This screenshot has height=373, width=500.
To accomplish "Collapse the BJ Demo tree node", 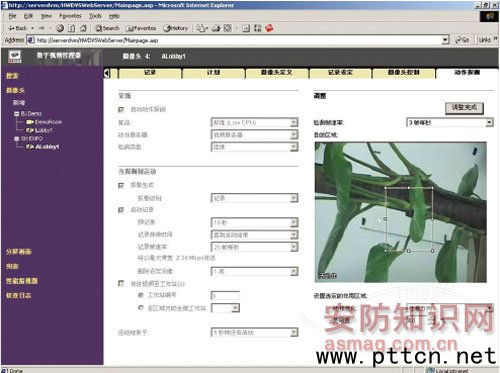I will [x=16, y=114].
